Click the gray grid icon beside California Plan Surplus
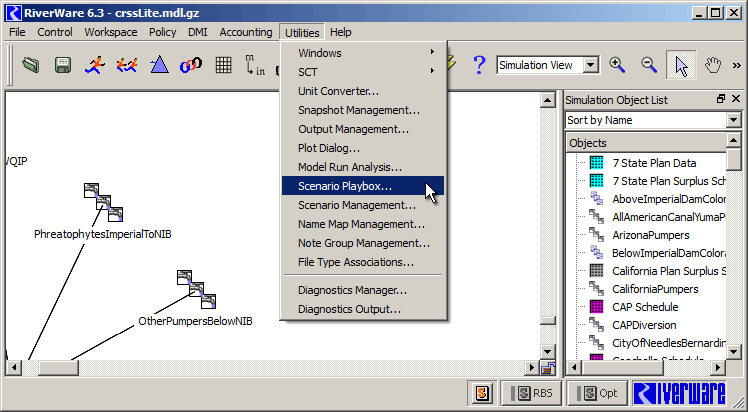The width and height of the screenshot is (748, 412). click(597, 271)
